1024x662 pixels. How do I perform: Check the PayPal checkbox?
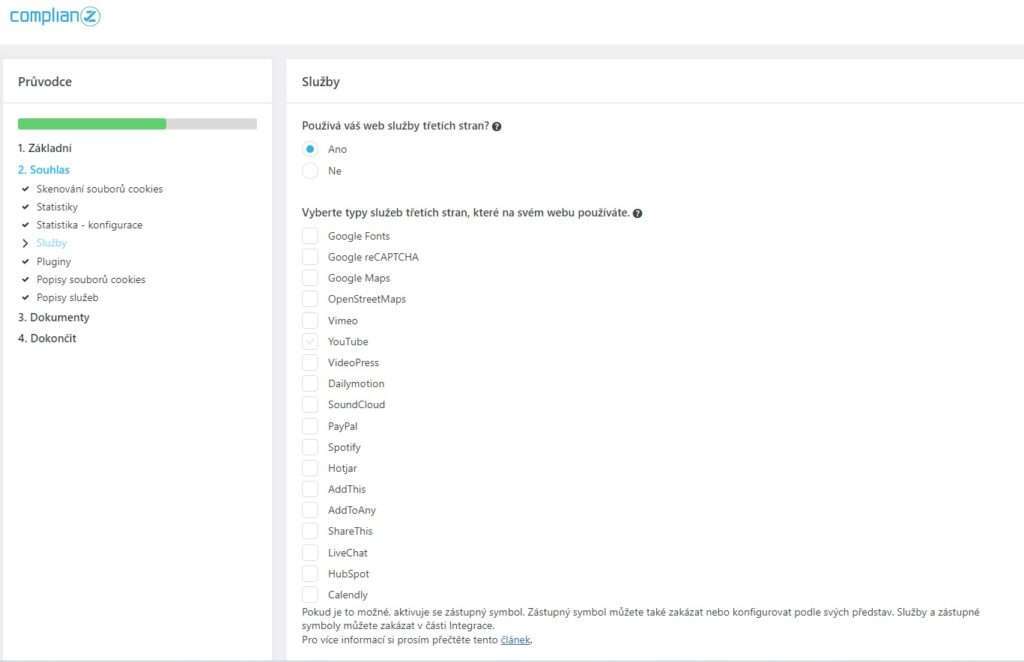[x=310, y=426]
